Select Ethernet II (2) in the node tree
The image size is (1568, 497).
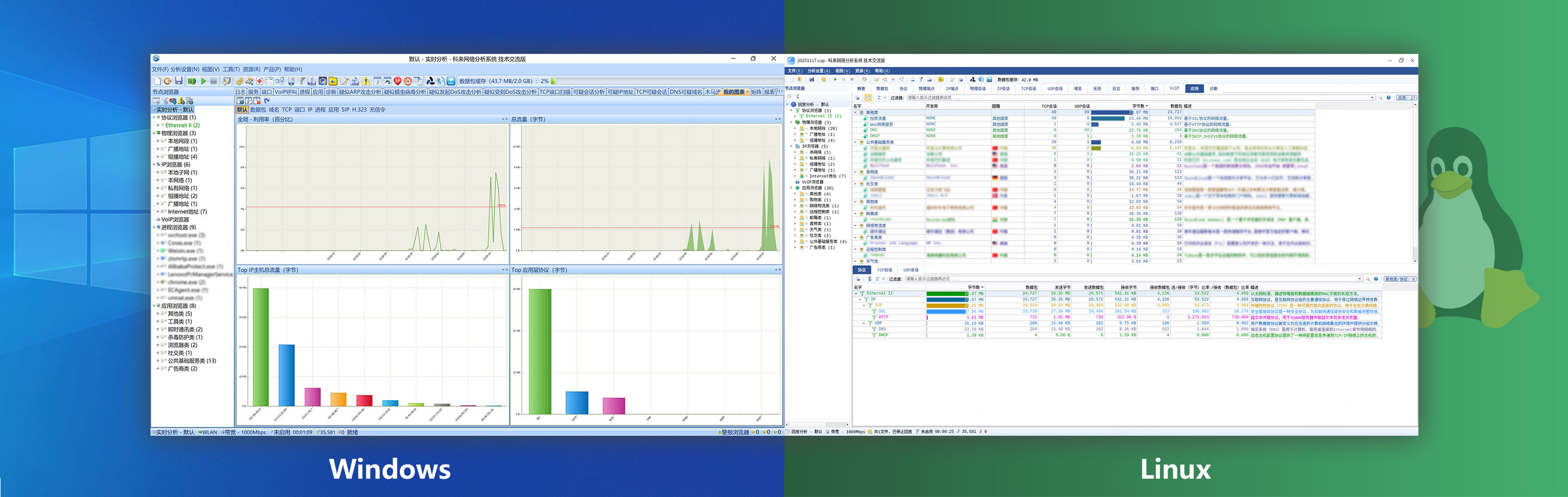(182, 126)
